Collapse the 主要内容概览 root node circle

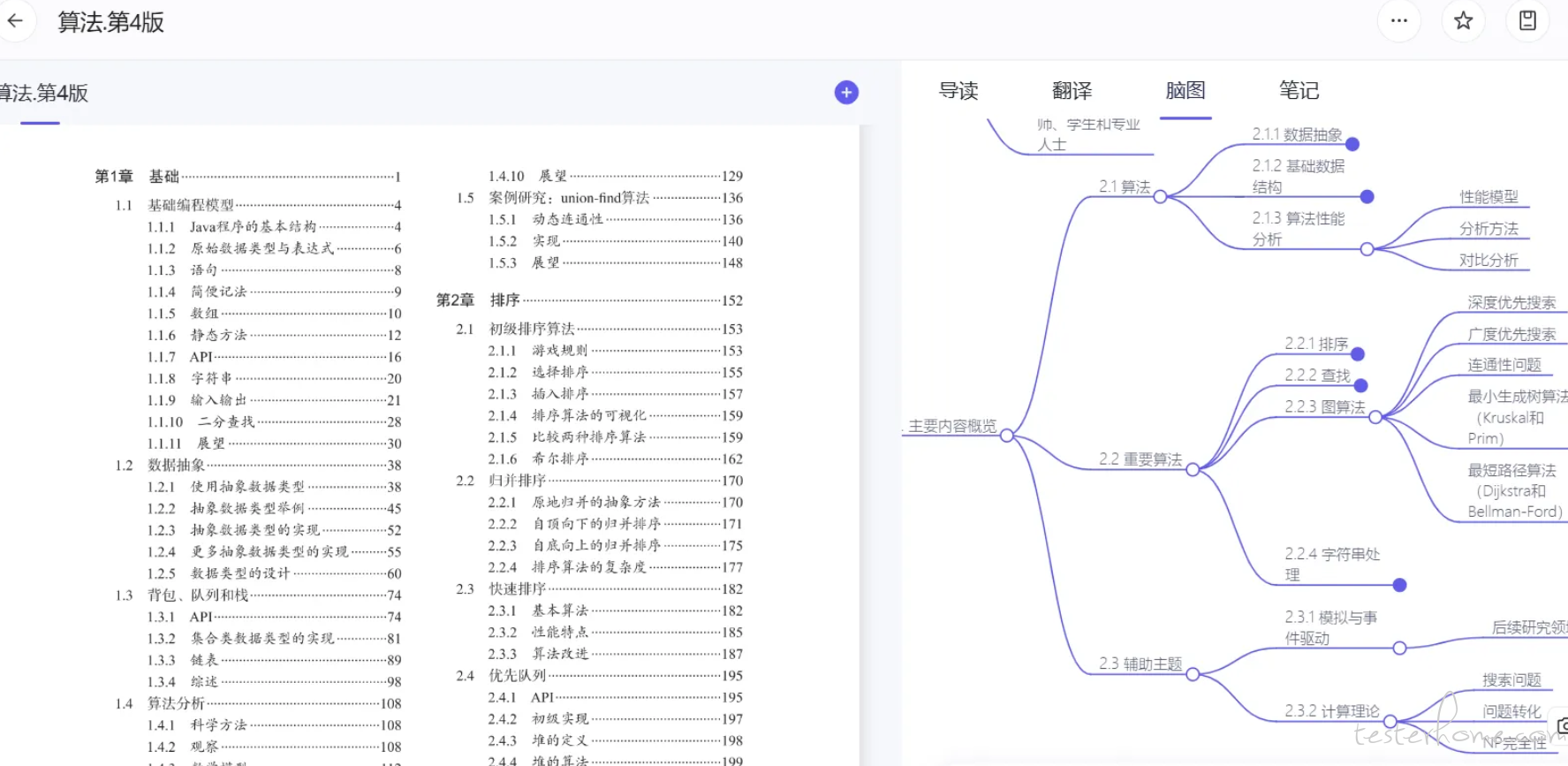[x=1006, y=435]
